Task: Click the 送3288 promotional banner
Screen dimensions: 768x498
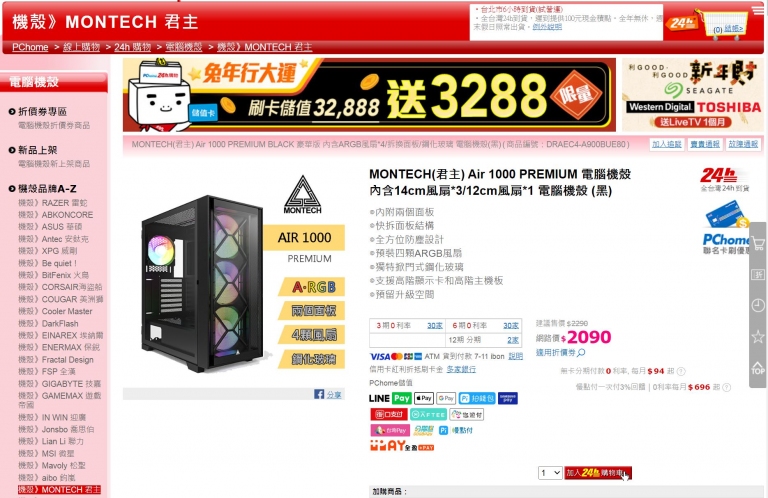Action: point(369,95)
